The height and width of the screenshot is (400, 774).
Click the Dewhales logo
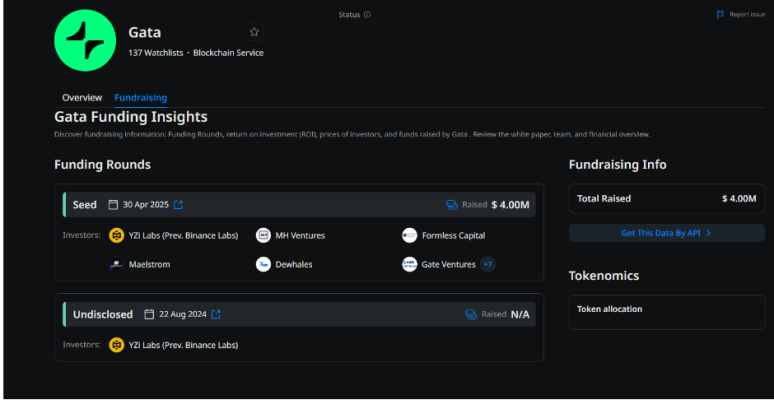point(263,265)
